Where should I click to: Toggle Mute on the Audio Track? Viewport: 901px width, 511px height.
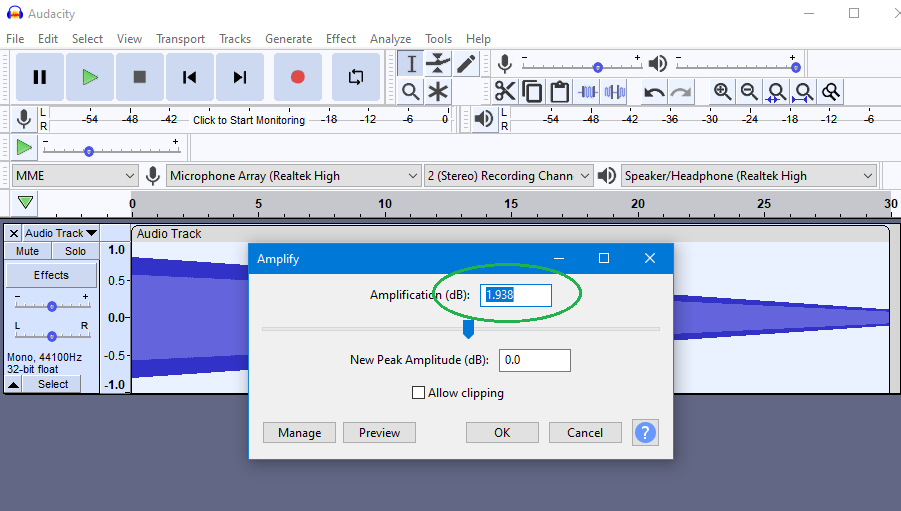pyautogui.click(x=28, y=251)
